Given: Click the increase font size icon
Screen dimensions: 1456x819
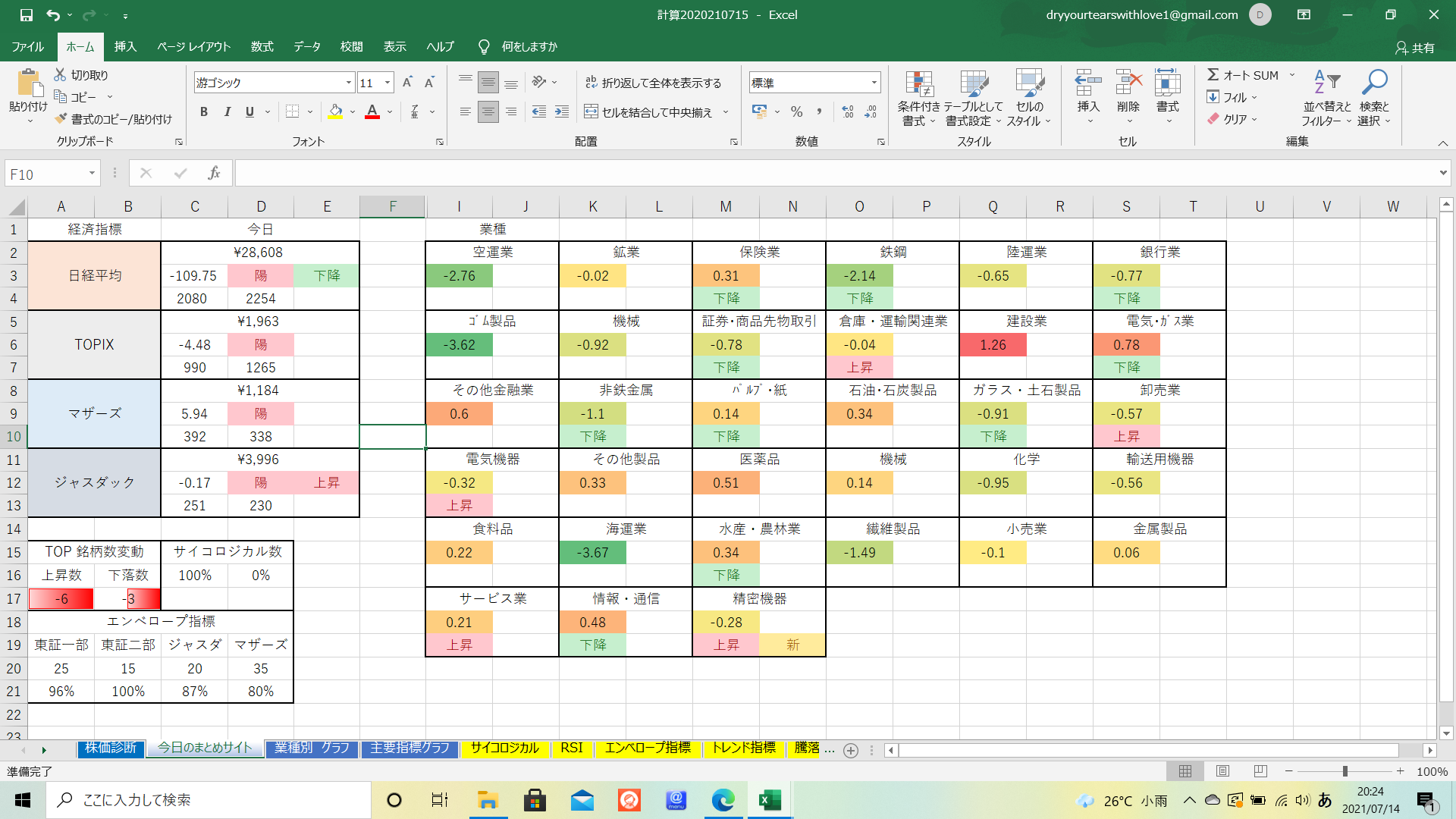Looking at the screenshot, I should tap(407, 83).
